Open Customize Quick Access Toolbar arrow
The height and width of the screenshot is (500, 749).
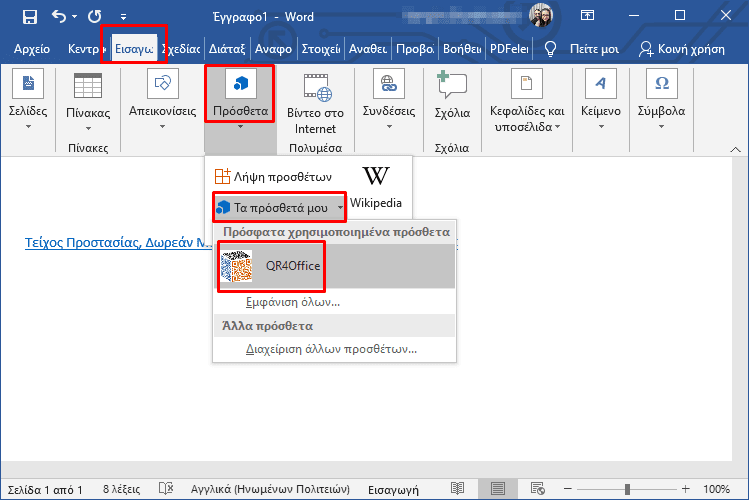point(123,17)
